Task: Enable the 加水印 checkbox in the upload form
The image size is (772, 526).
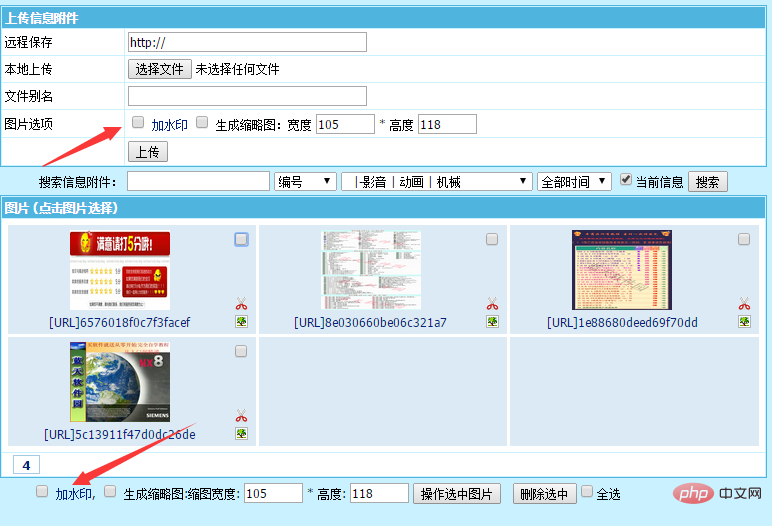Action: click(x=138, y=123)
